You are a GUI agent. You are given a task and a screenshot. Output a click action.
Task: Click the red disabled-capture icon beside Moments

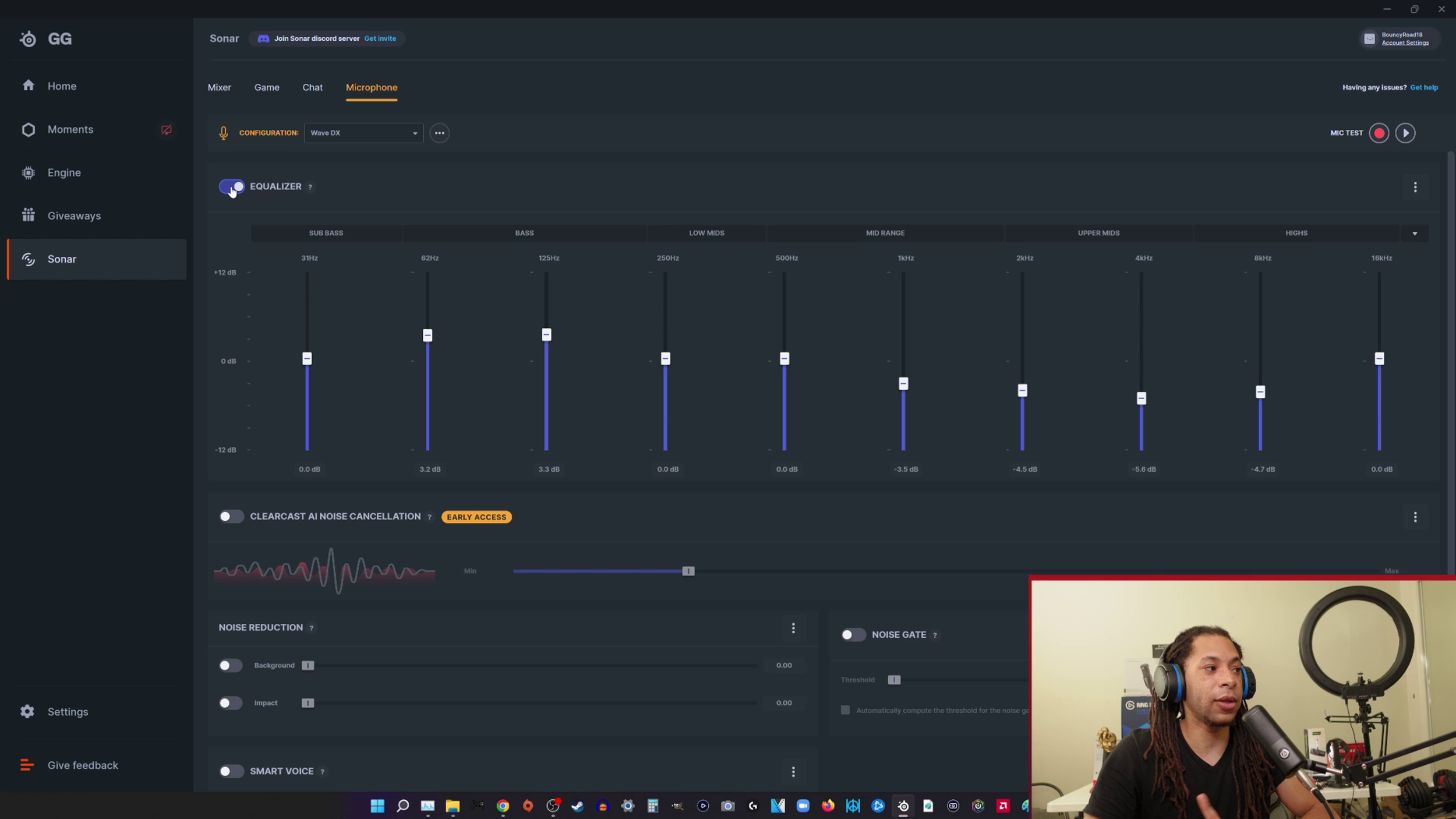[166, 129]
